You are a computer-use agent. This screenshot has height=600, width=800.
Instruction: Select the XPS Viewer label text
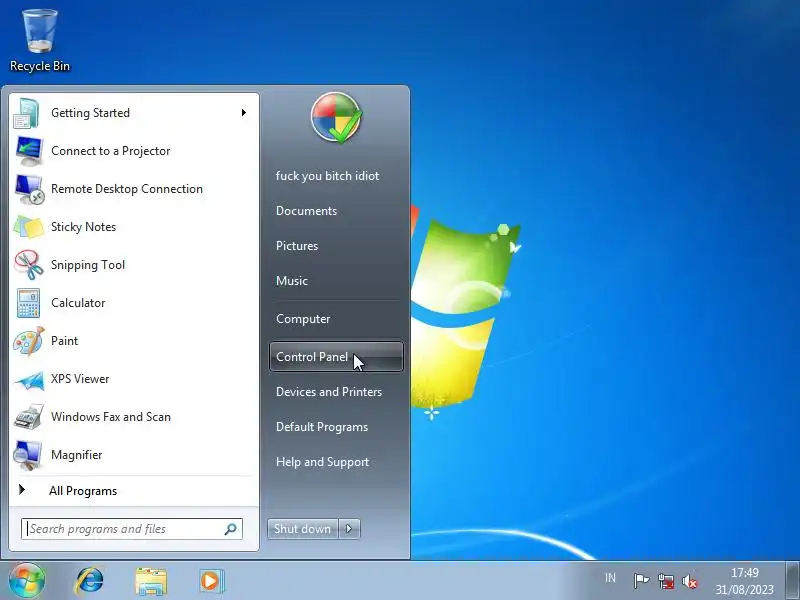click(80, 379)
